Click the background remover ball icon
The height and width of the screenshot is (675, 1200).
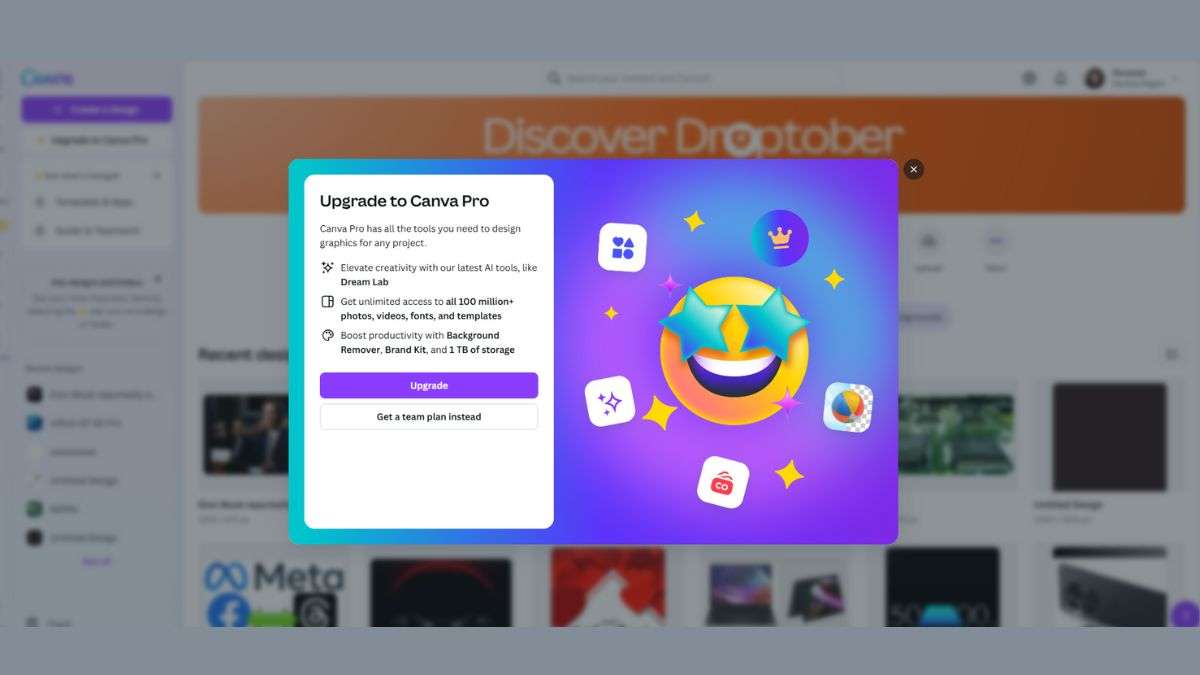(x=848, y=407)
